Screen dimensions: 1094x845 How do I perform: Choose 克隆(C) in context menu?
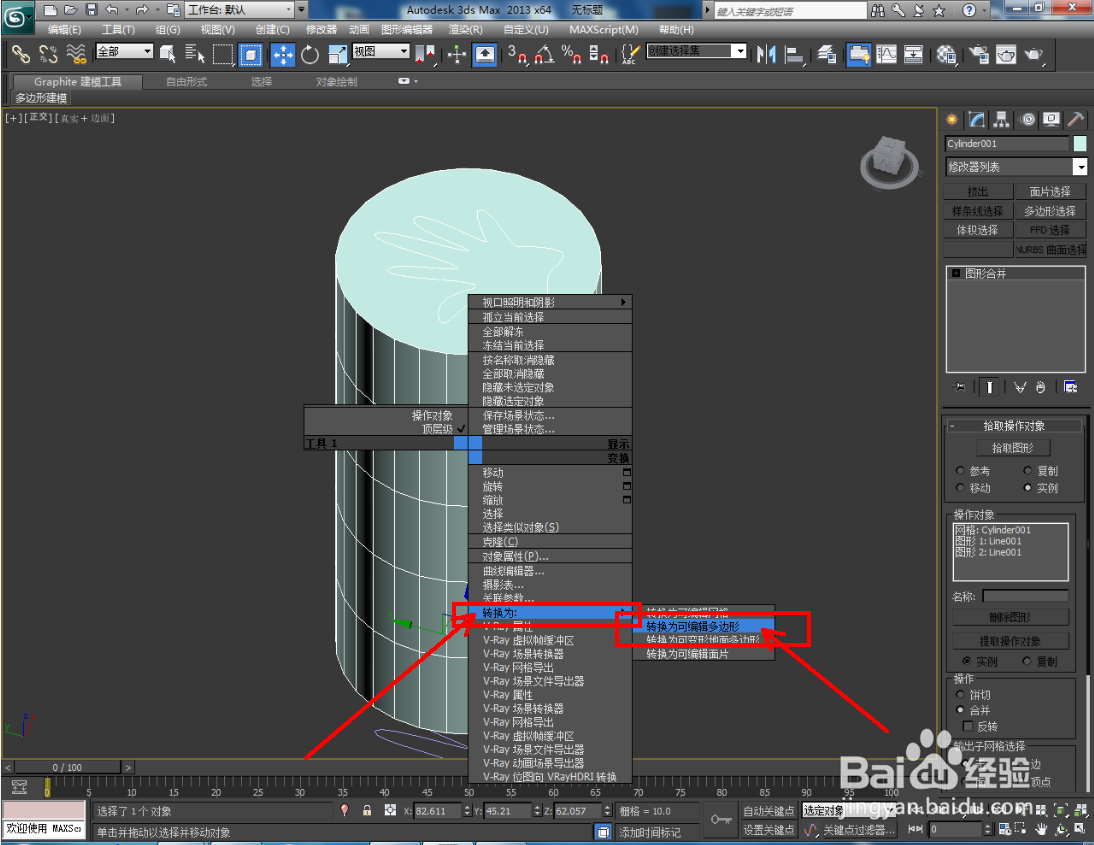coord(550,541)
